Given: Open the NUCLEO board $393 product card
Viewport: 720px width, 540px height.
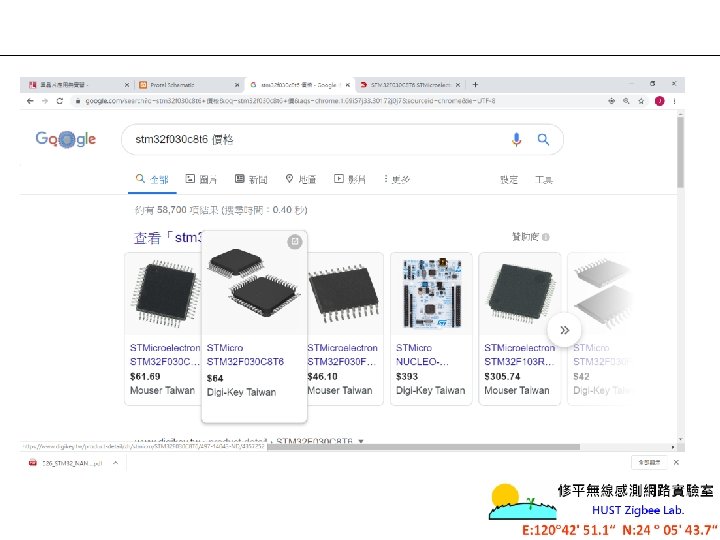Looking at the screenshot, I should (x=431, y=328).
